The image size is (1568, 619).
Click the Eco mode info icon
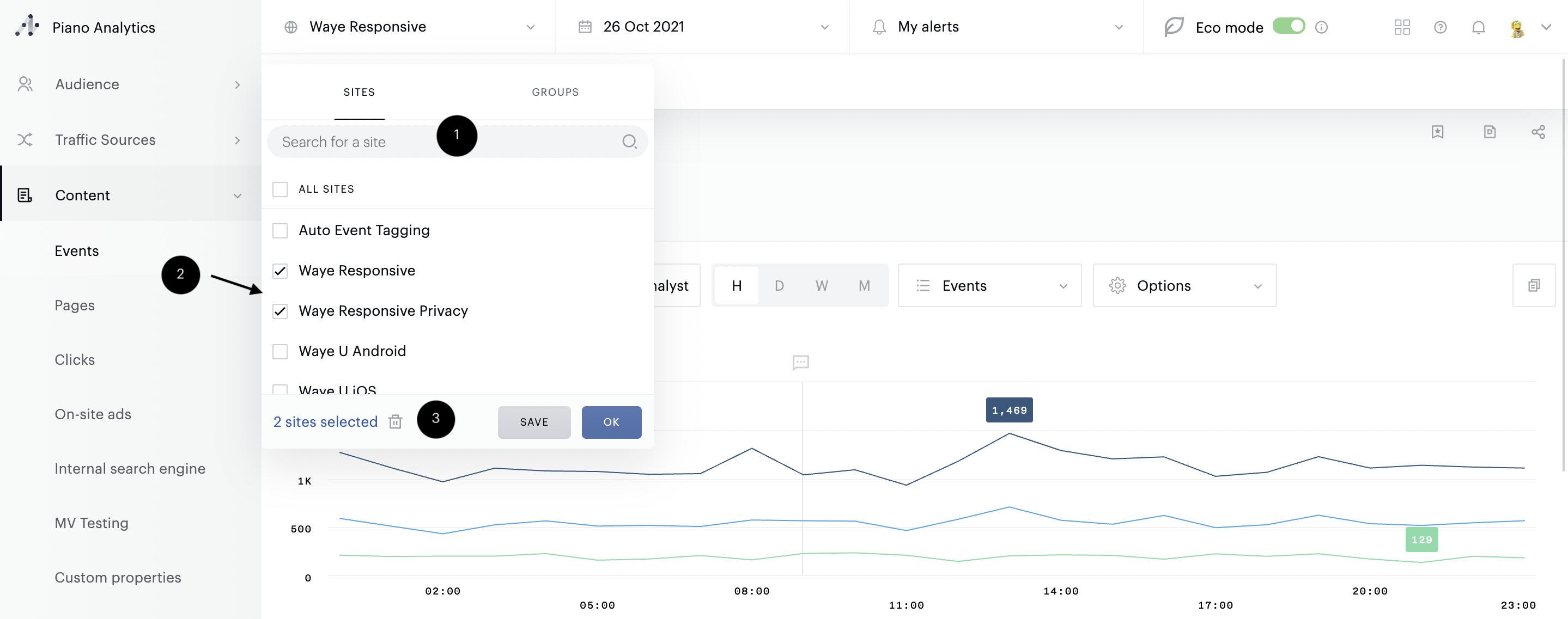(x=1321, y=27)
